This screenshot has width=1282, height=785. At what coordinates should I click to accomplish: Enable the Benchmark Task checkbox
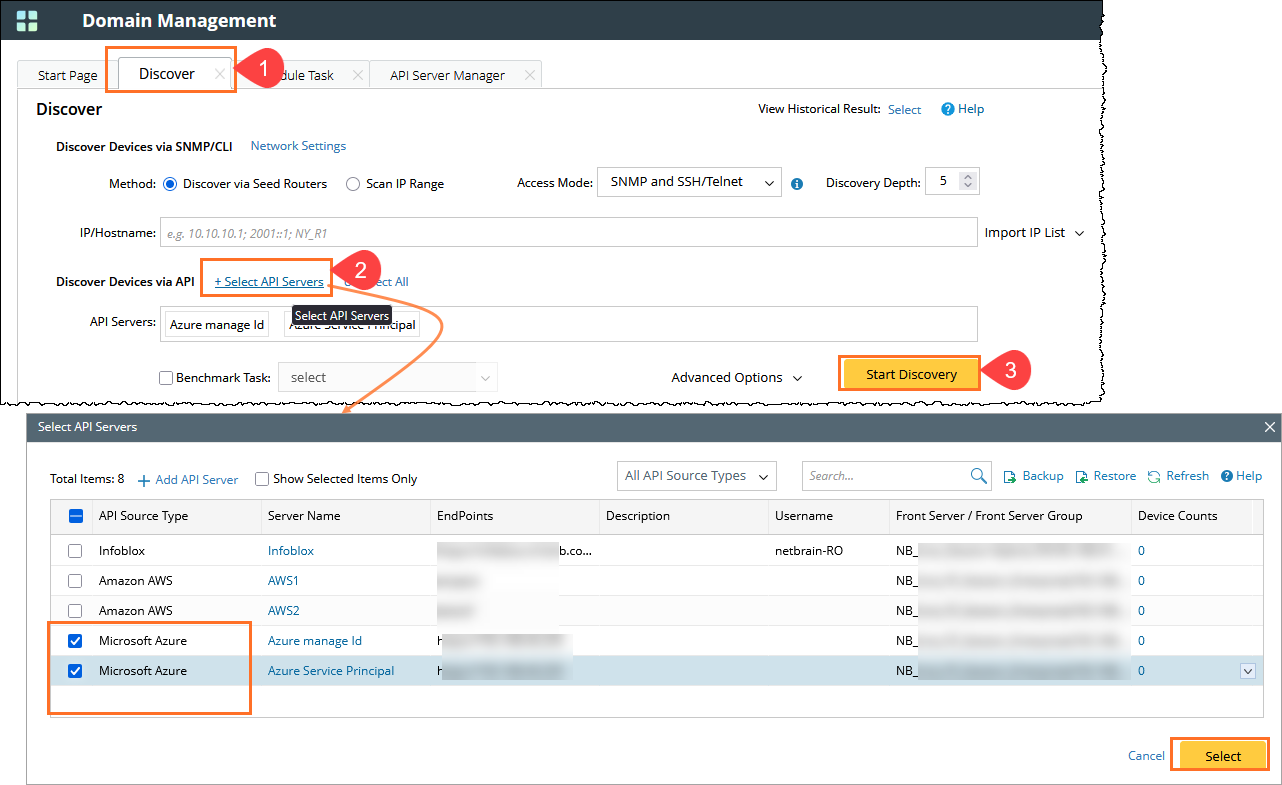tap(166, 378)
